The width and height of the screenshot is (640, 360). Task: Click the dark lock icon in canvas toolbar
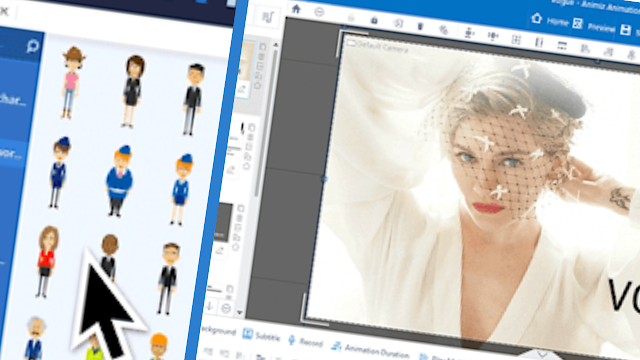click(x=374, y=20)
